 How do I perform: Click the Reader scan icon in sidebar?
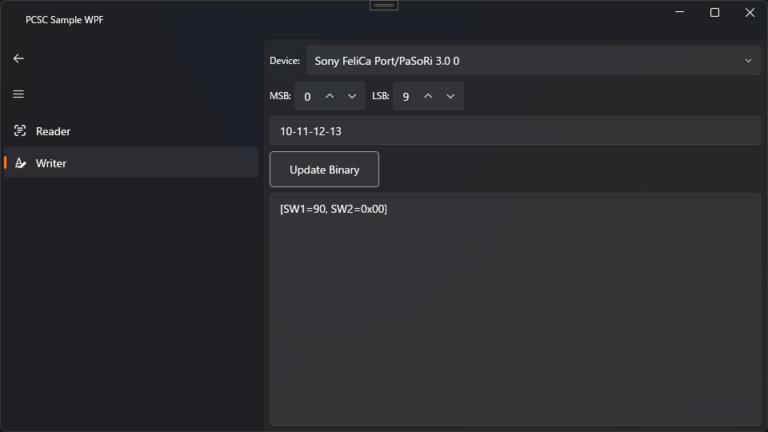(x=20, y=131)
